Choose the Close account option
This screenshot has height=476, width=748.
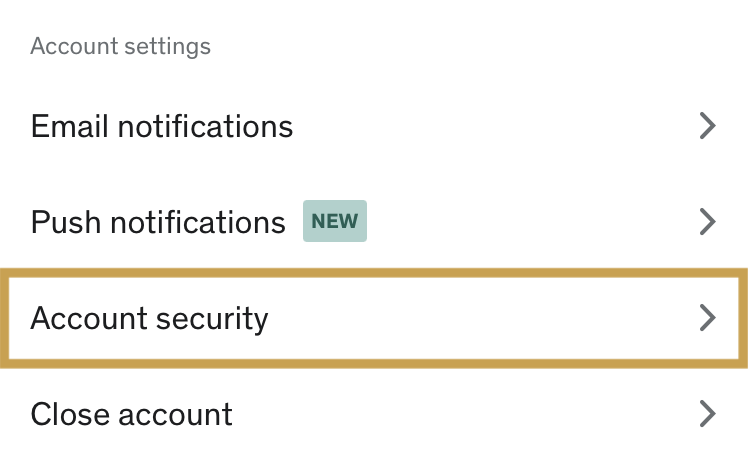[132, 414]
